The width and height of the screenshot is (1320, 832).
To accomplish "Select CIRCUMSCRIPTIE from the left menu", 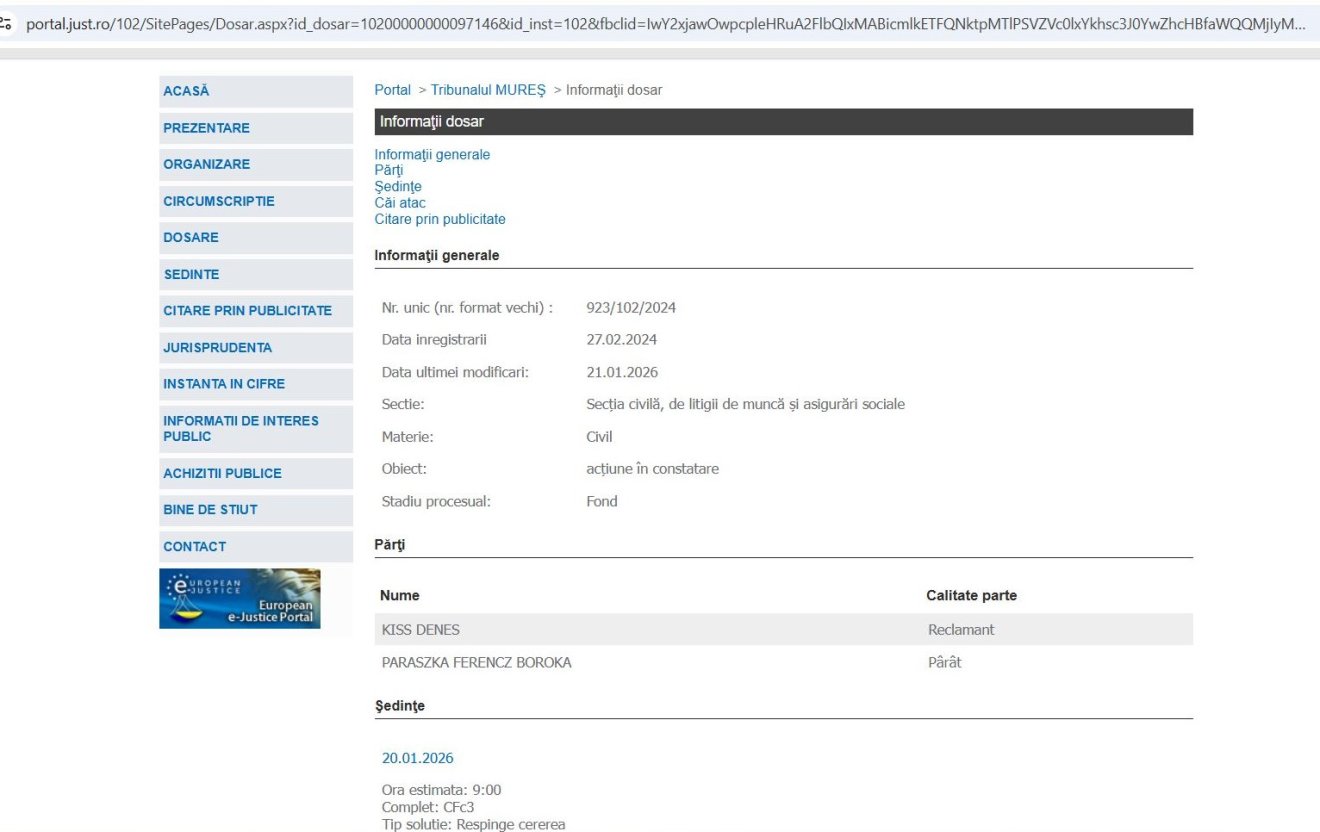I will (x=219, y=201).
